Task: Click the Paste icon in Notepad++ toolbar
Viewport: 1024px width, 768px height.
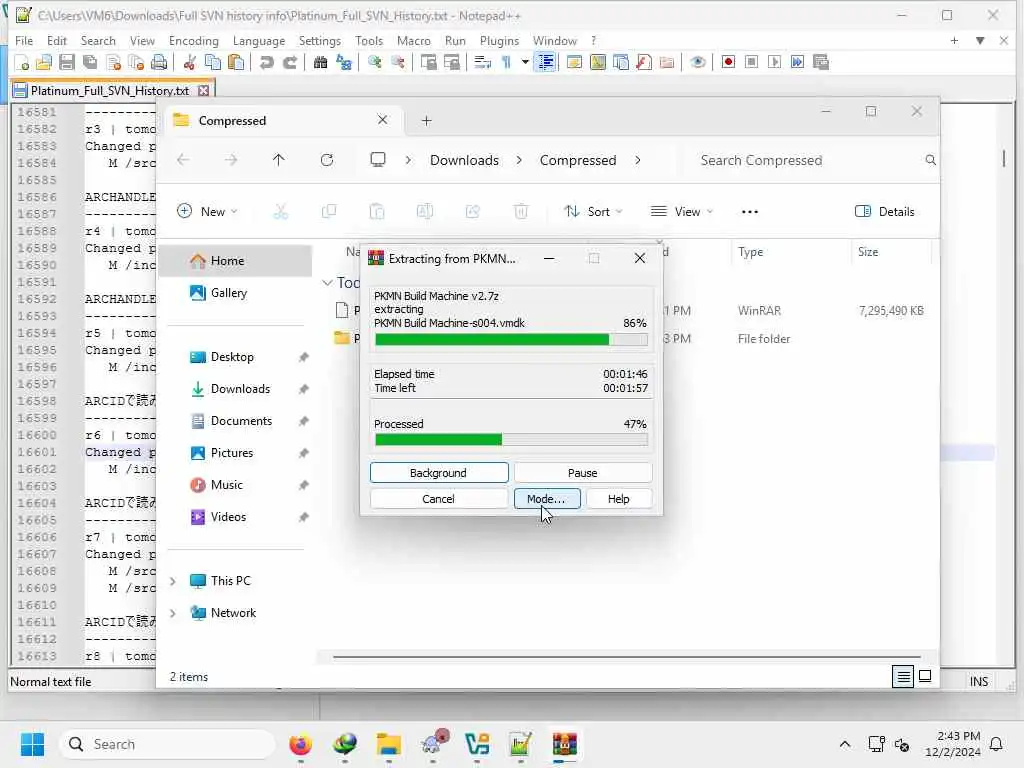Action: pos(236,63)
